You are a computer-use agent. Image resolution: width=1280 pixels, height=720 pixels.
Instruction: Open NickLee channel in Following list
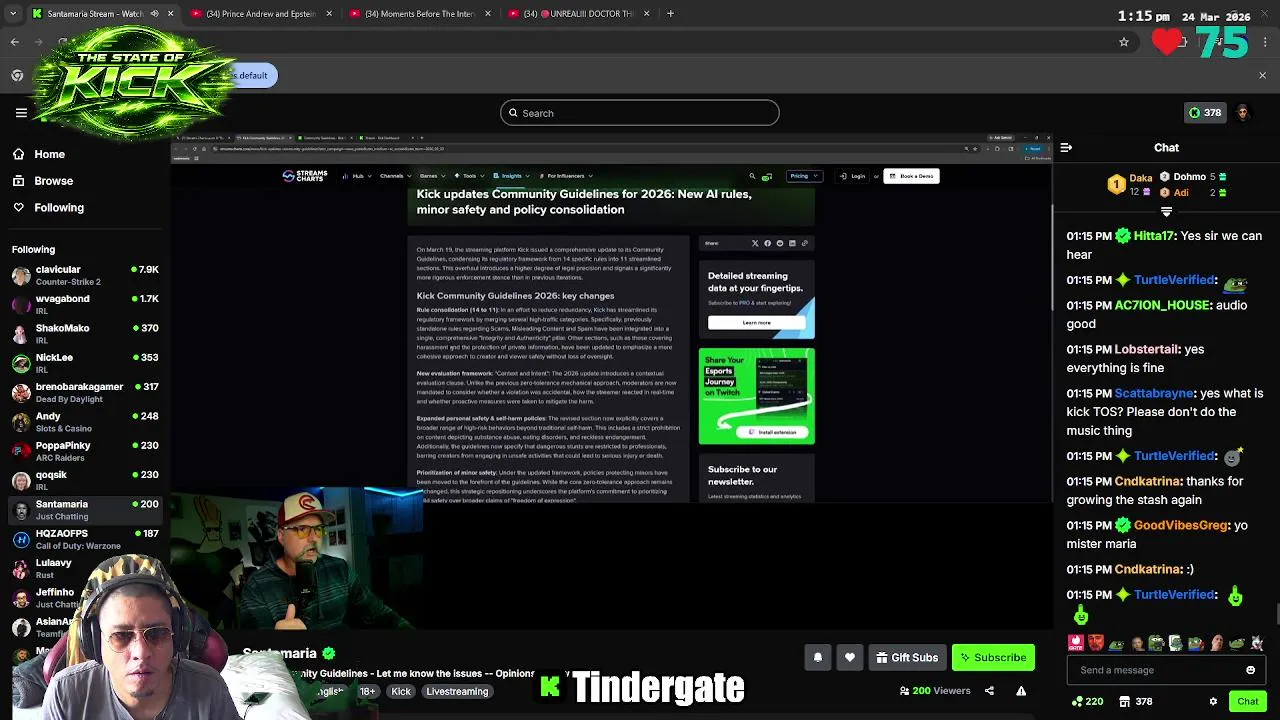click(x=85, y=363)
